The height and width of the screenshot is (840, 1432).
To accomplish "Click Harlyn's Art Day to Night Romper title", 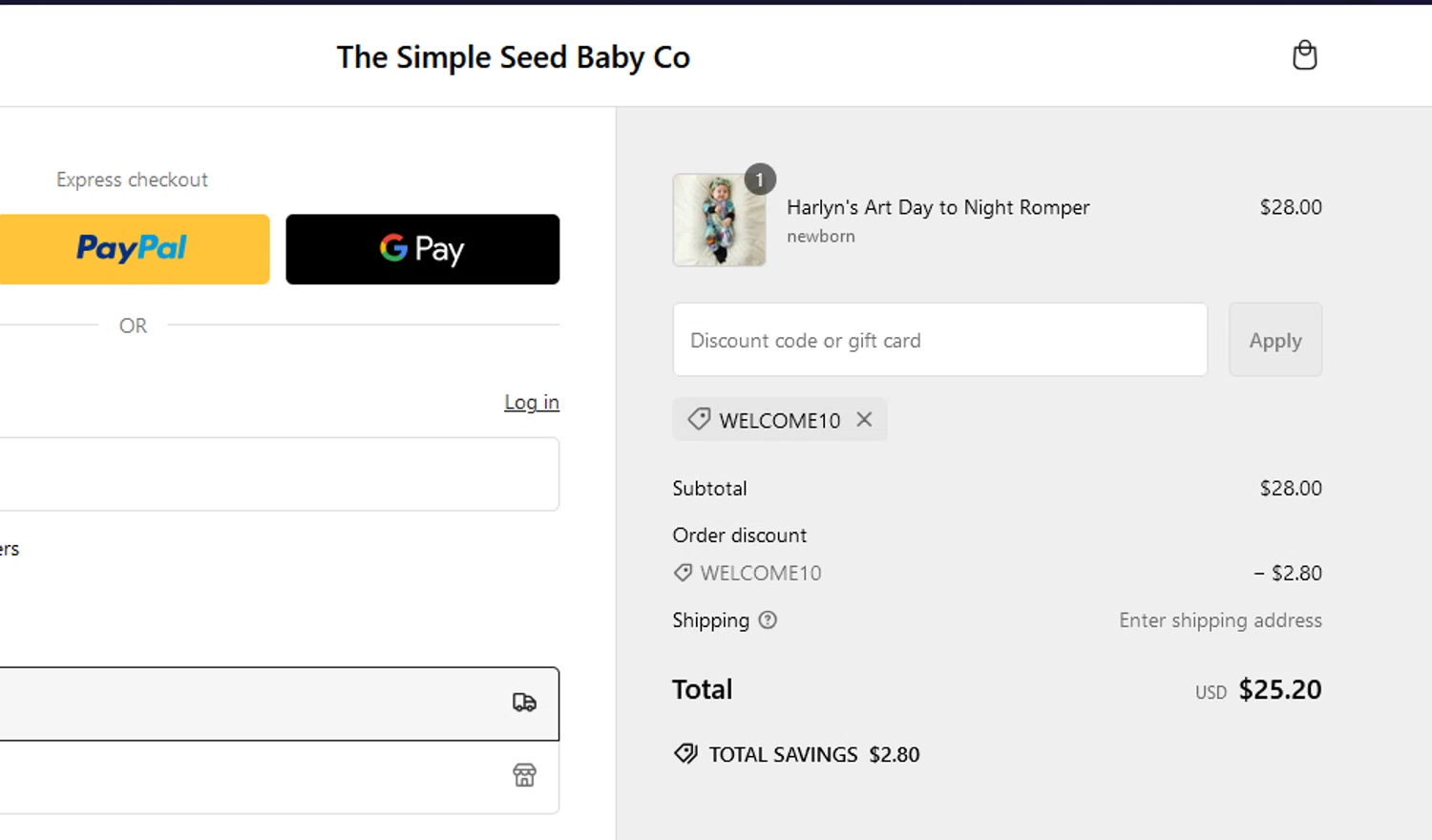I will point(937,207).
